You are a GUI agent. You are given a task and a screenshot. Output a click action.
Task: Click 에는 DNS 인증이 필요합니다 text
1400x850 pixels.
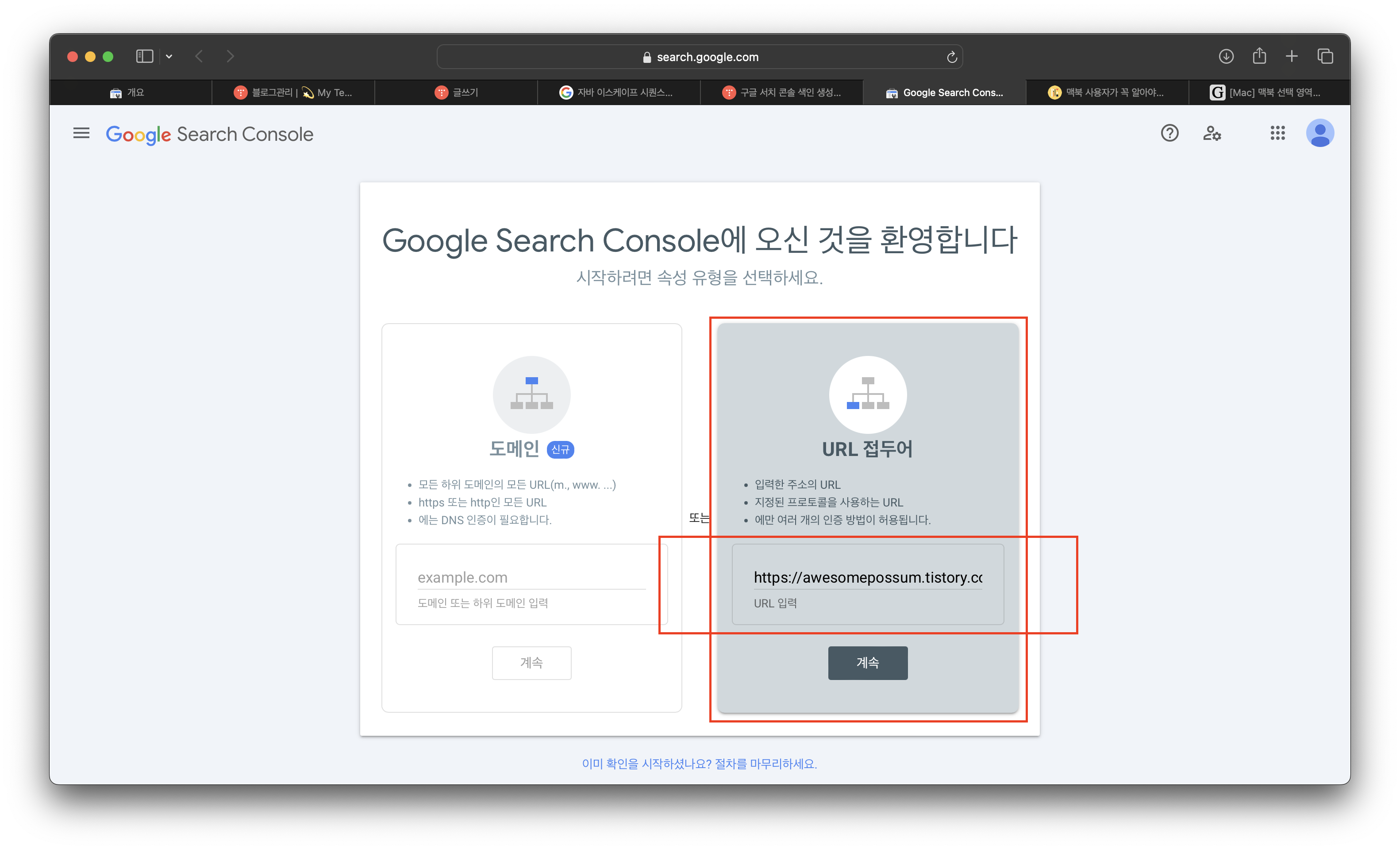pyautogui.click(x=485, y=520)
